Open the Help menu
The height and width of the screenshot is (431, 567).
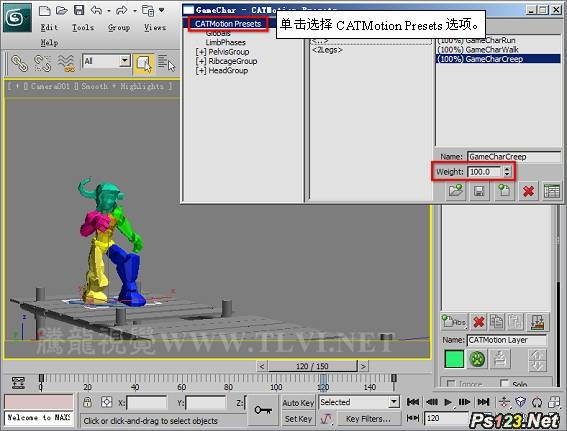pyautogui.click(x=49, y=43)
